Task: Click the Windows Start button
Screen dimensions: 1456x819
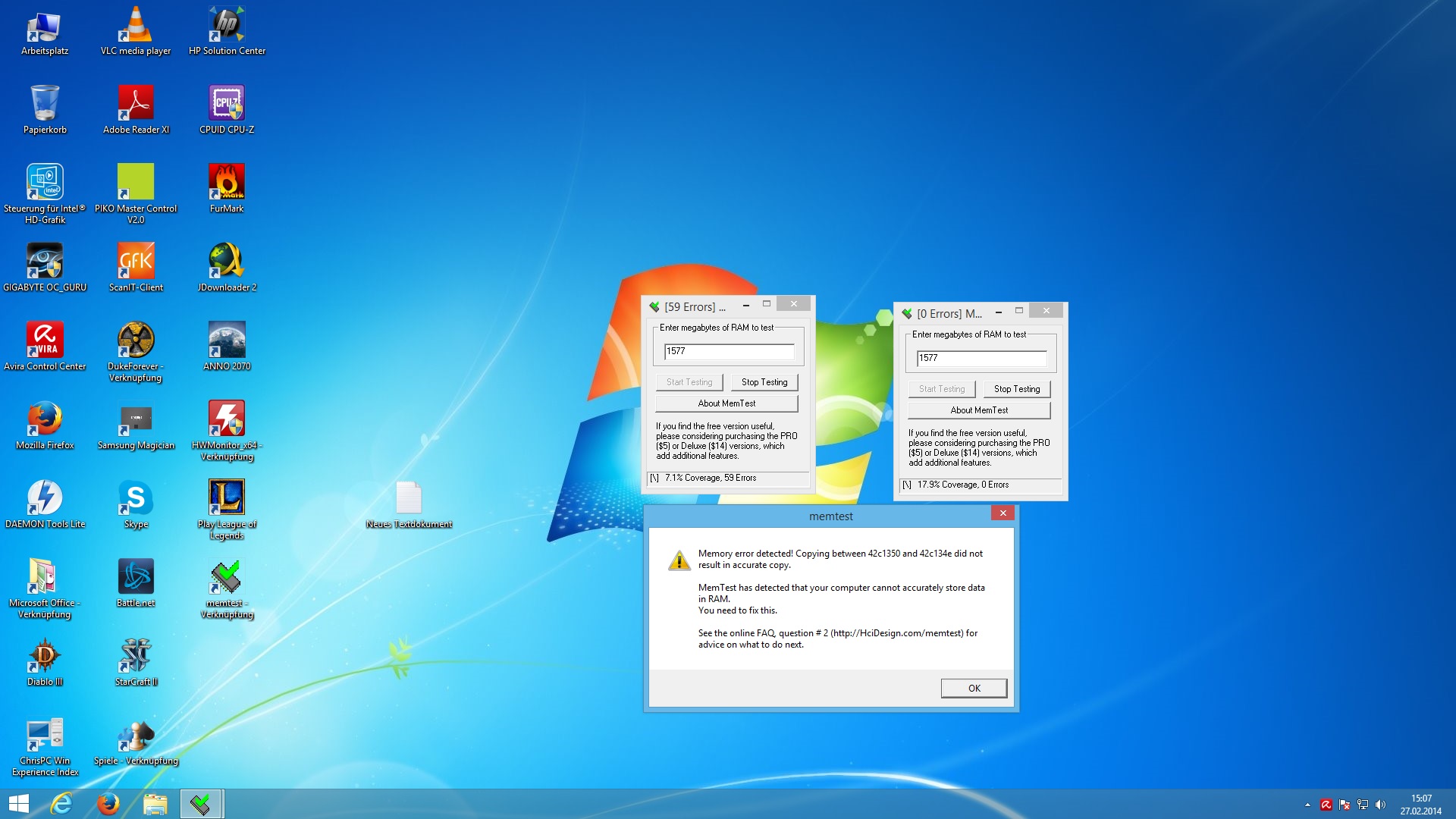Action: pyautogui.click(x=18, y=804)
